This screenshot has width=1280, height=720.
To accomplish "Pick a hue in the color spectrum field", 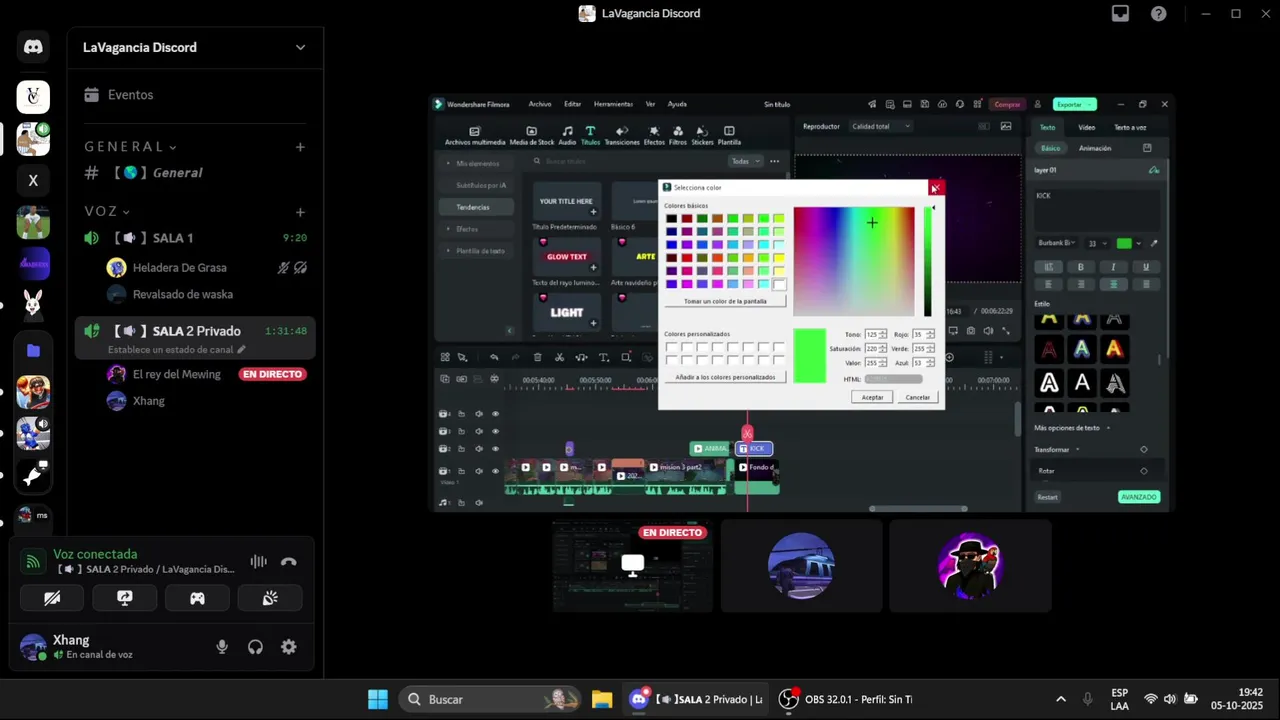I will pyautogui.click(x=854, y=262).
